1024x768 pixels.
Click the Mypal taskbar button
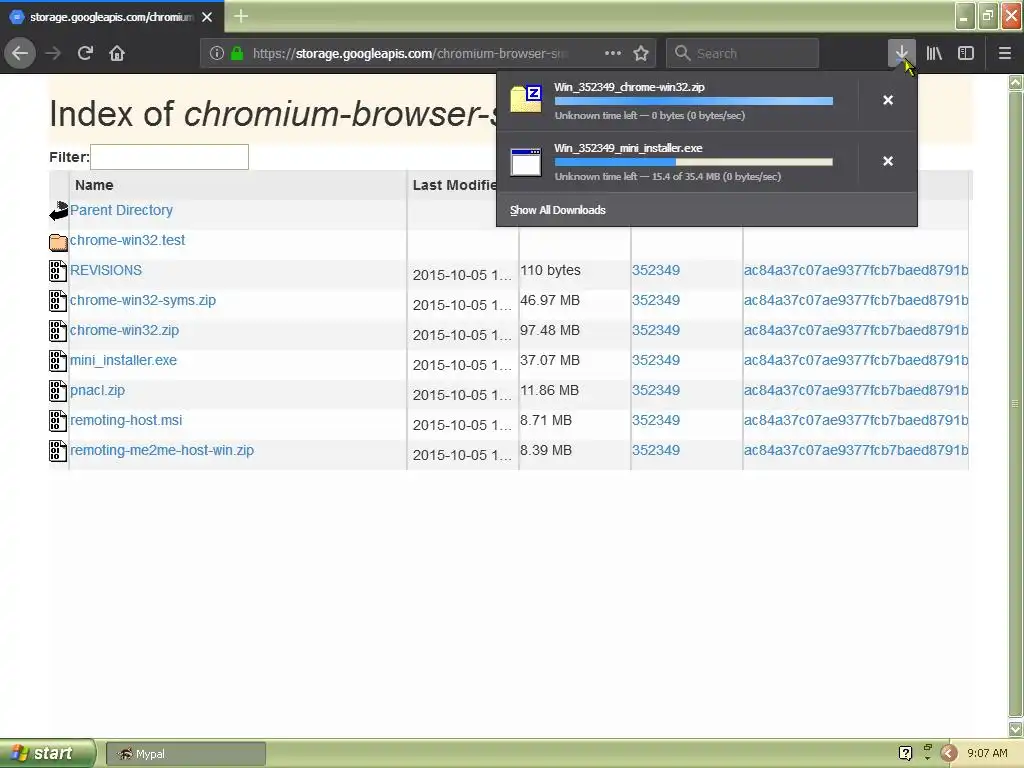click(x=185, y=754)
